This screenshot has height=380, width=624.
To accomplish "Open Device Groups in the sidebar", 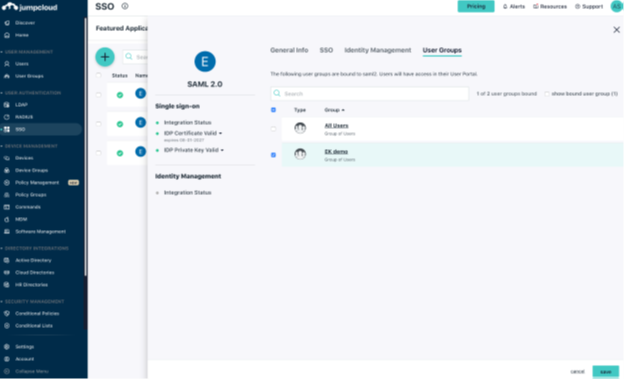I will pos(31,170).
